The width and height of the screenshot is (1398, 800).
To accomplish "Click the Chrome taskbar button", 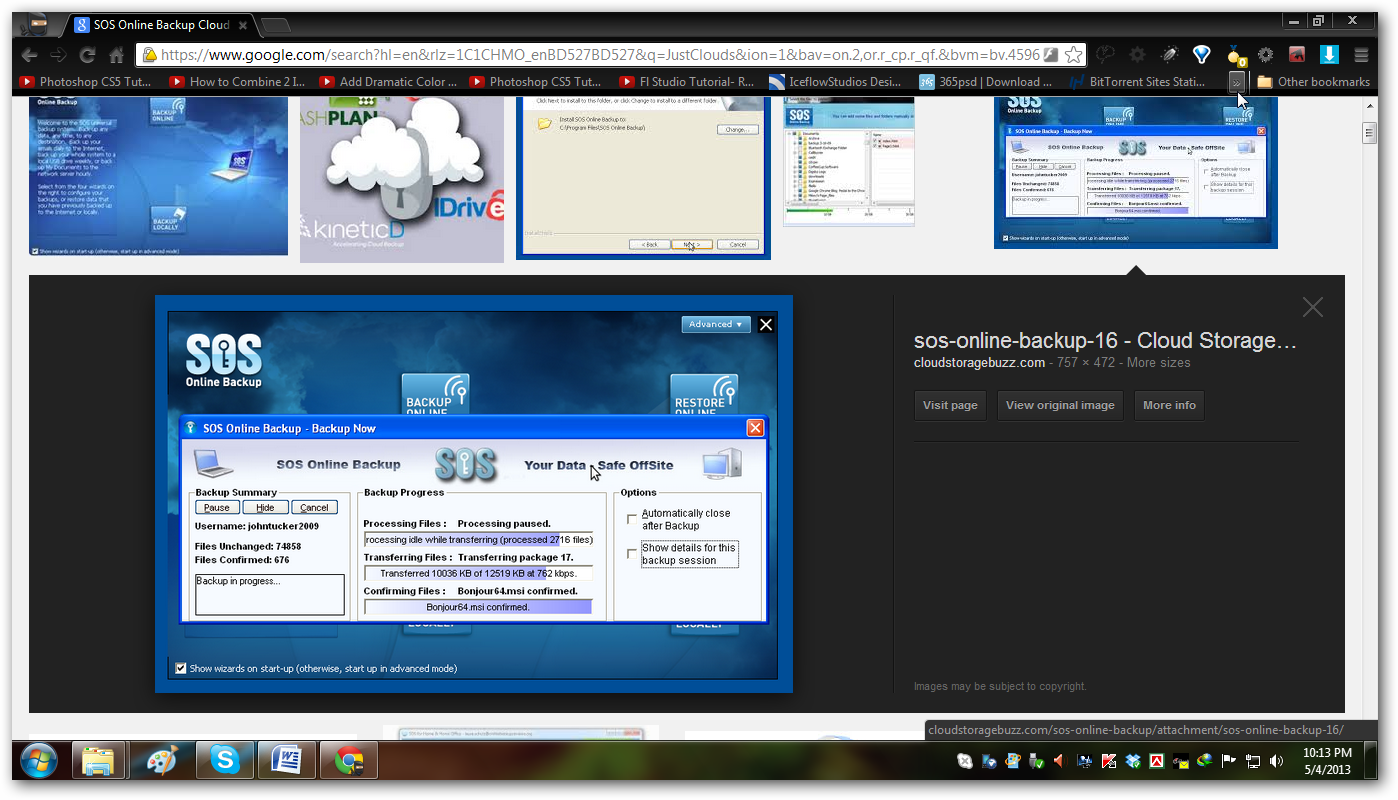I will 349,761.
